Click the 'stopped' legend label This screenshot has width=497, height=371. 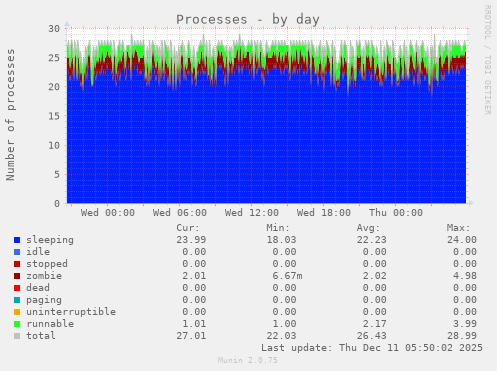(x=47, y=264)
